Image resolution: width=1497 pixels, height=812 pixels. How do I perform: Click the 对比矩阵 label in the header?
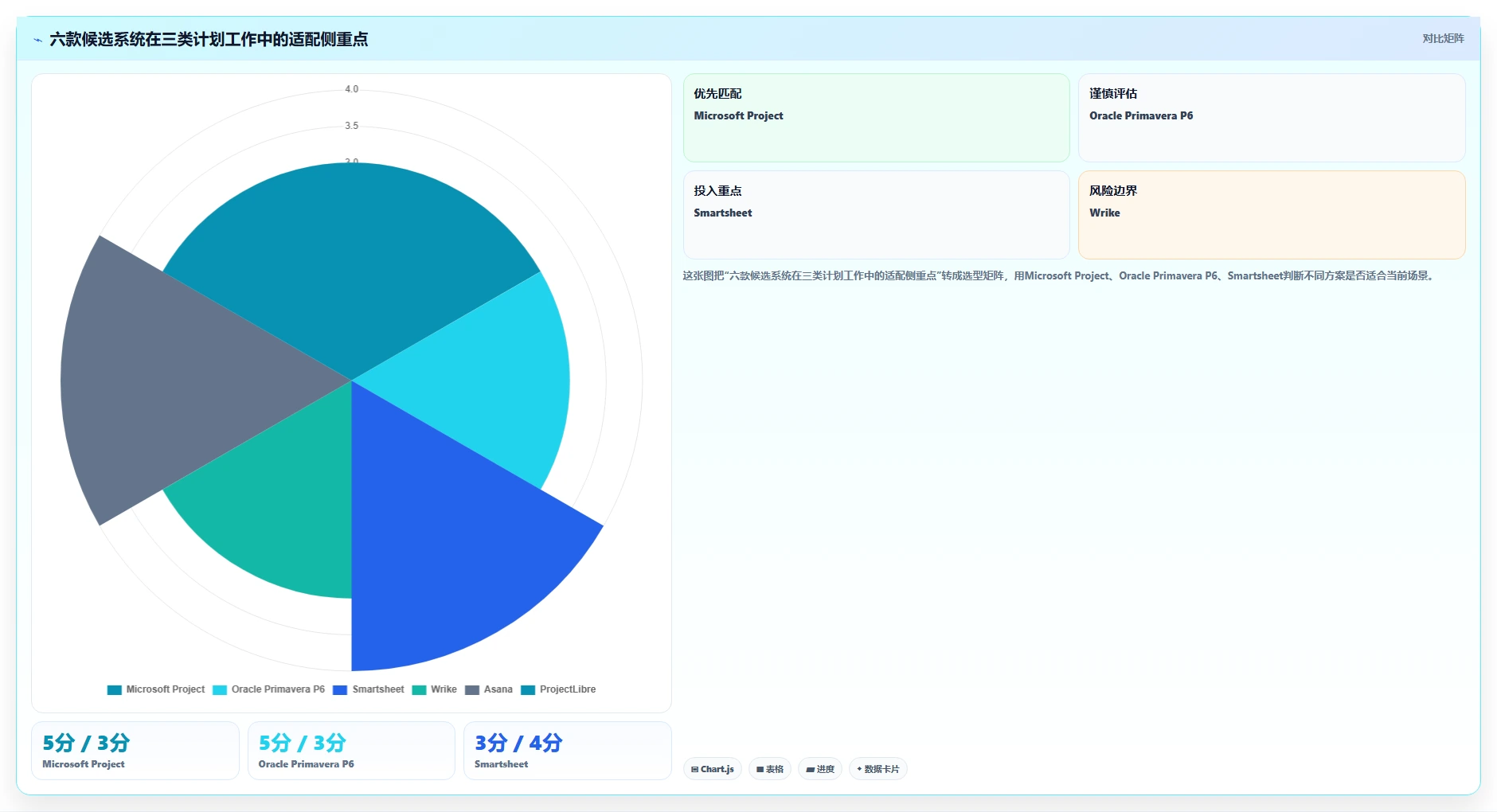point(1443,38)
